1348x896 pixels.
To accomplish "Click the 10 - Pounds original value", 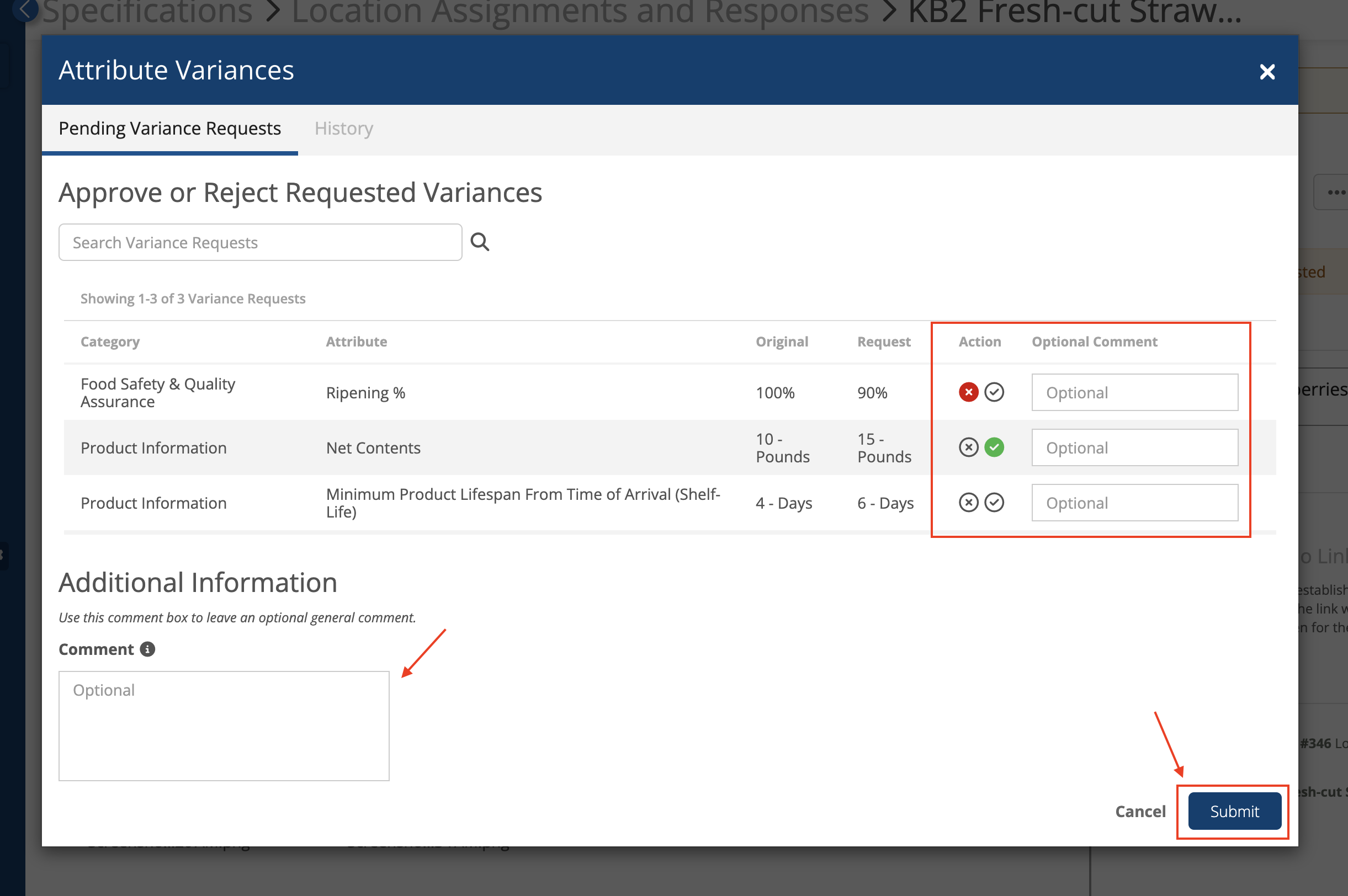I will click(783, 447).
